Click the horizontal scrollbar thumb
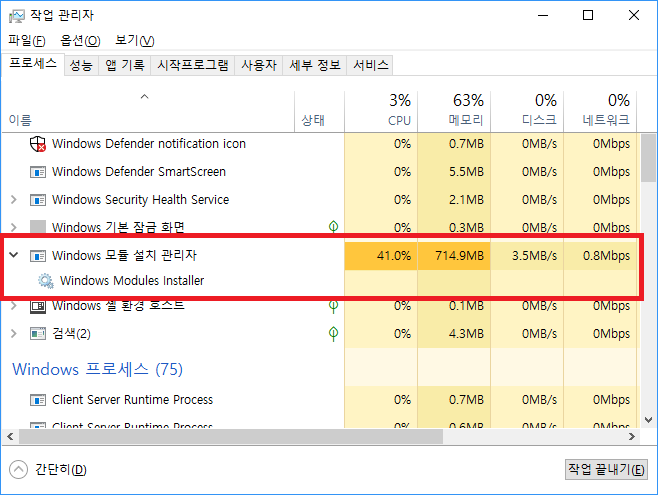 [231, 437]
